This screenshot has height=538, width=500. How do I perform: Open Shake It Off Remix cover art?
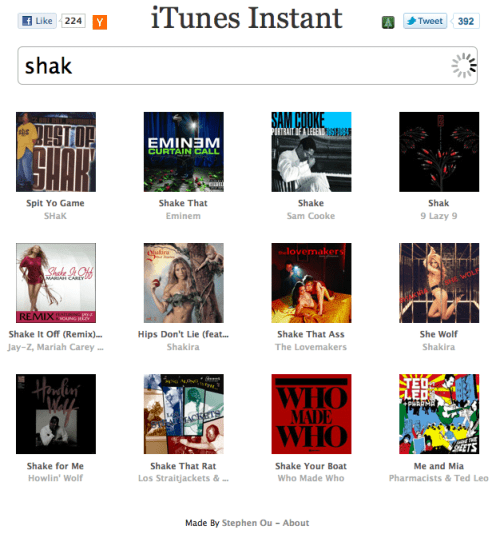[56, 283]
